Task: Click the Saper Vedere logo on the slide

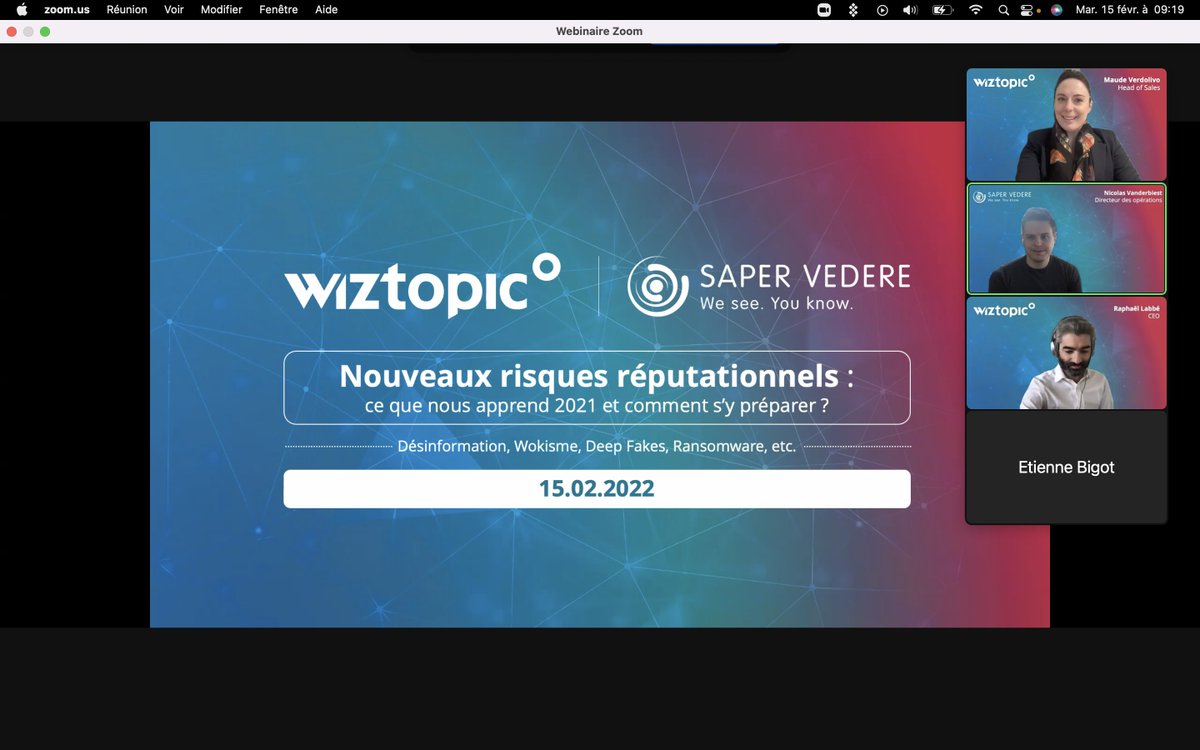Action: coord(769,285)
